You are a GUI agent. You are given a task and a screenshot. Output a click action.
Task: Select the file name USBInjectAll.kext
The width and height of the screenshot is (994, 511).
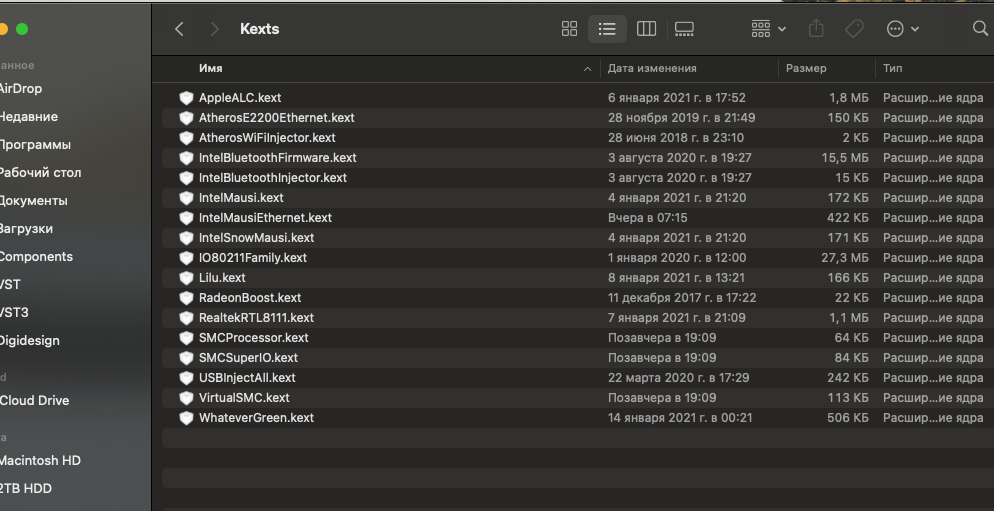coord(247,378)
